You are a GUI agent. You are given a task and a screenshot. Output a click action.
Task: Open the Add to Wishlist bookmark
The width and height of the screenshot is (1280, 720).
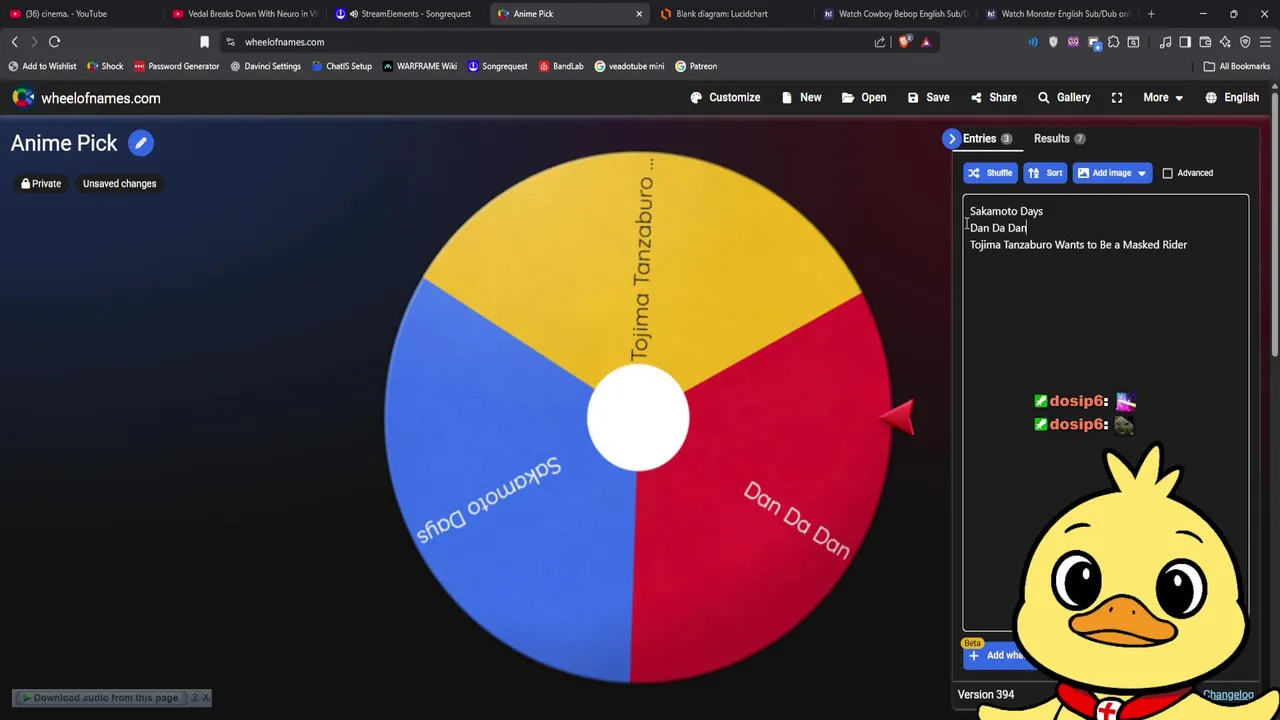[42, 66]
